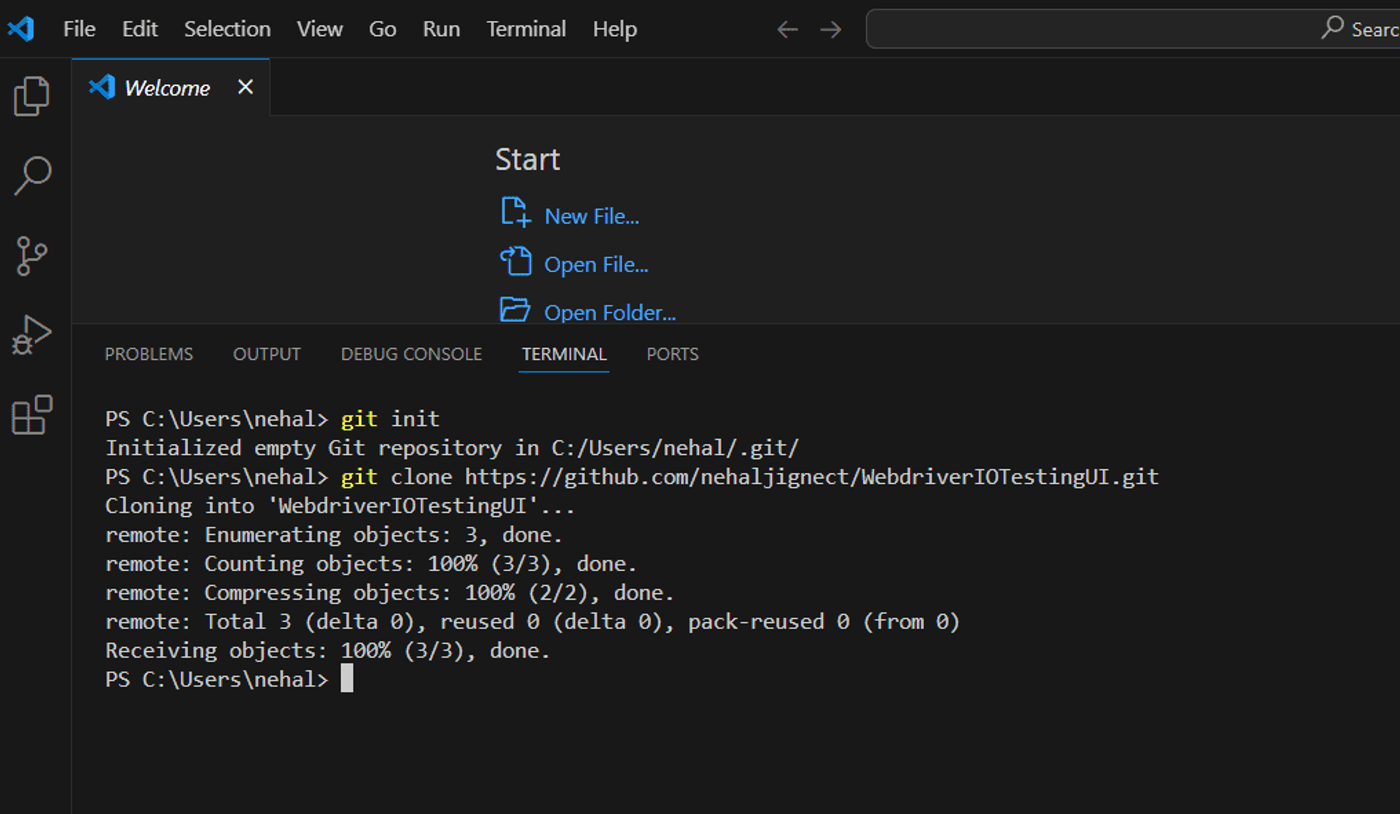This screenshot has height=814, width=1400.
Task: Open the Help menu
Action: (x=614, y=29)
